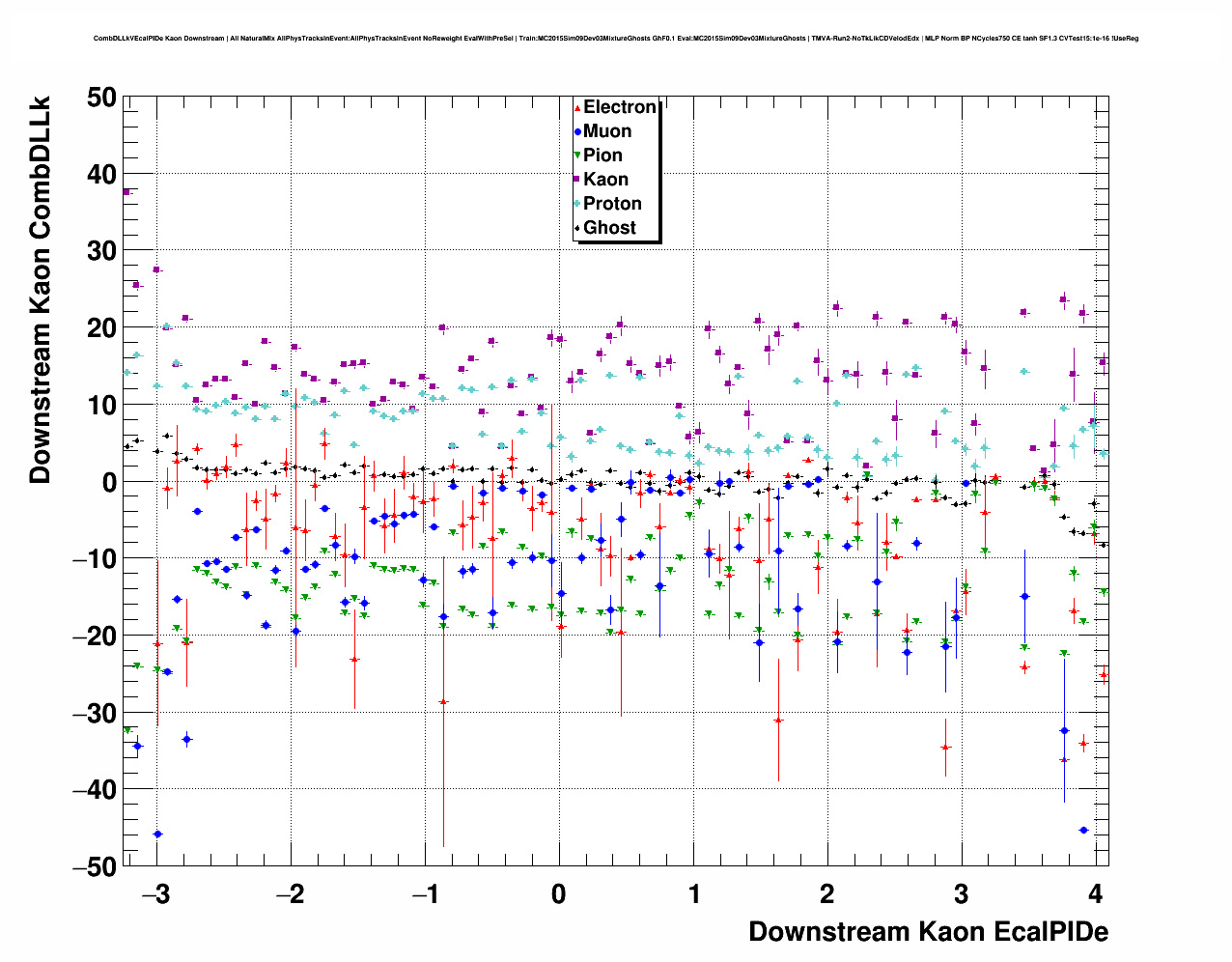
Task: Click the x-axis tick label 4
Action: click(x=1095, y=893)
